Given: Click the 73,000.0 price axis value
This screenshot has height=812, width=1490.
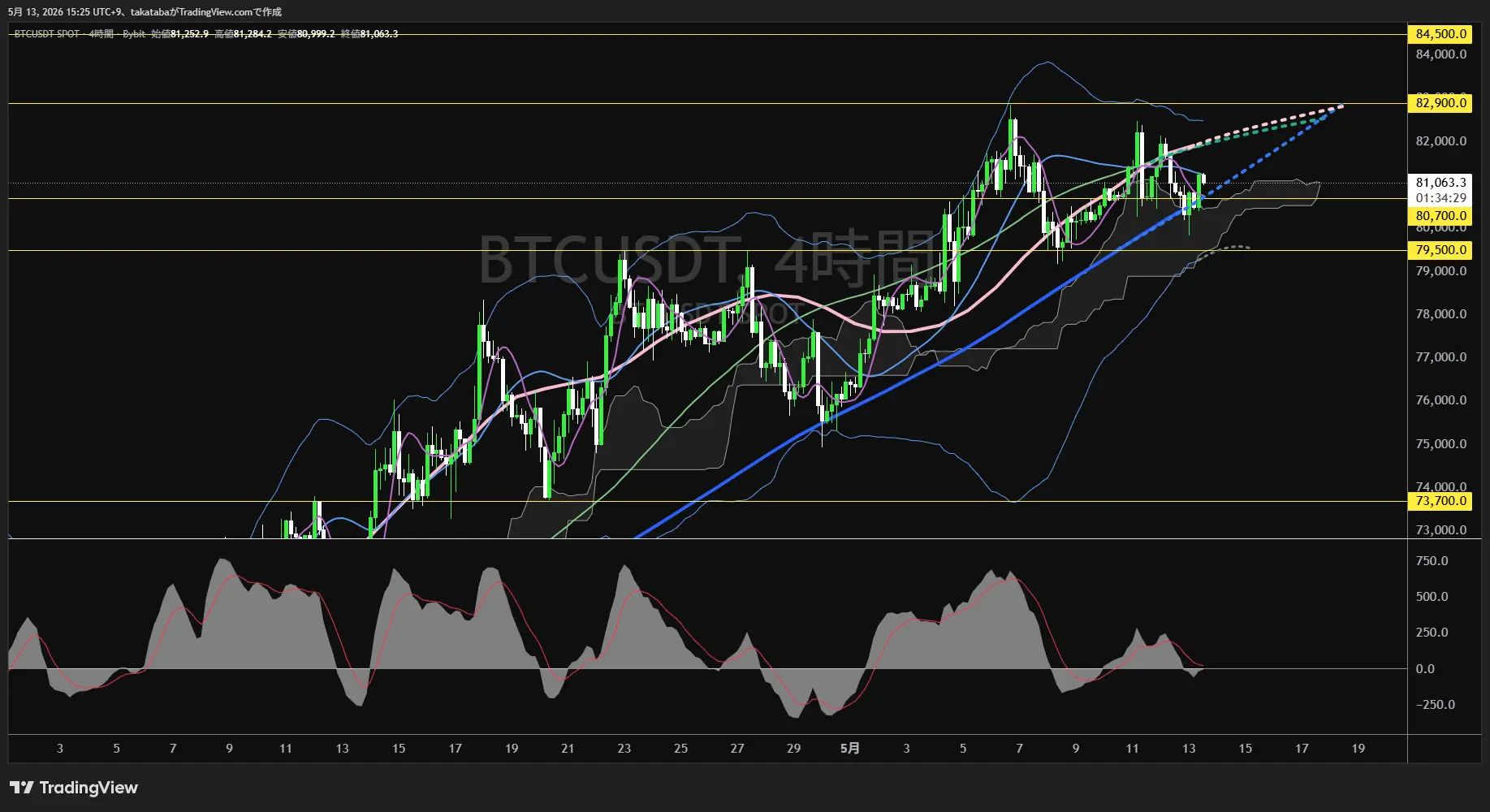Looking at the screenshot, I should click(x=1440, y=530).
